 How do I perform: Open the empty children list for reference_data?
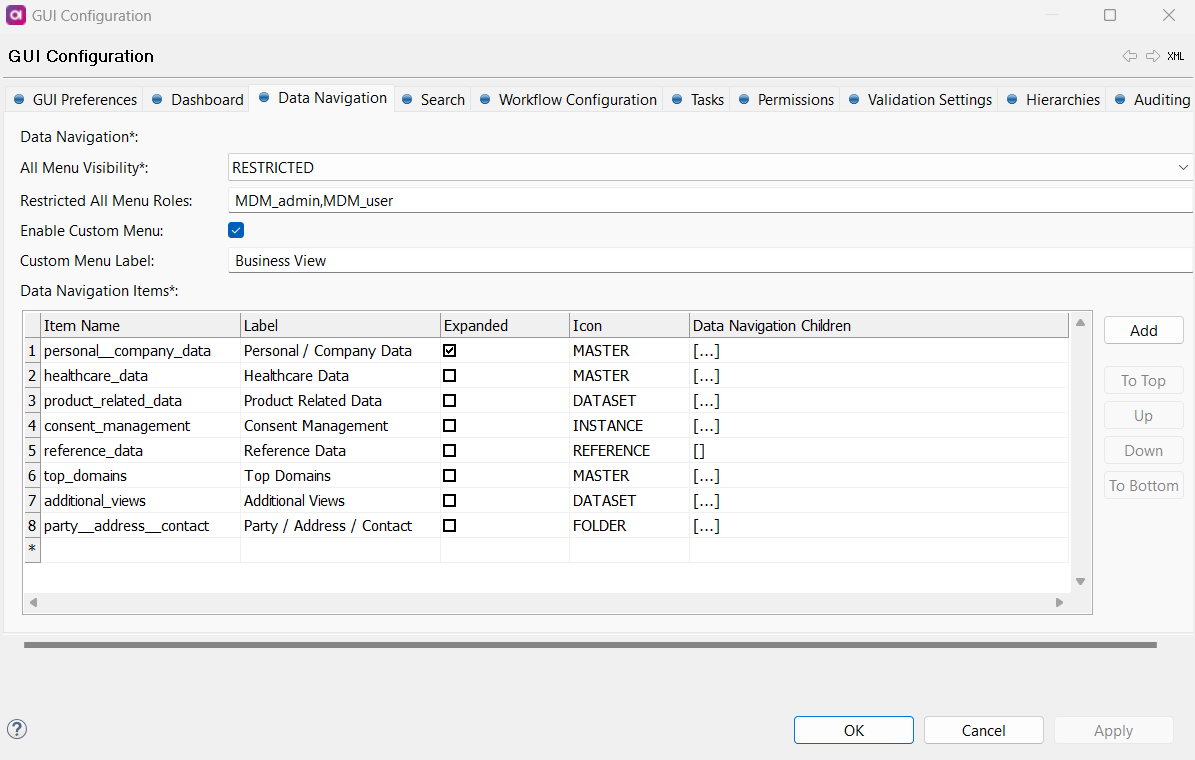[x=700, y=450]
